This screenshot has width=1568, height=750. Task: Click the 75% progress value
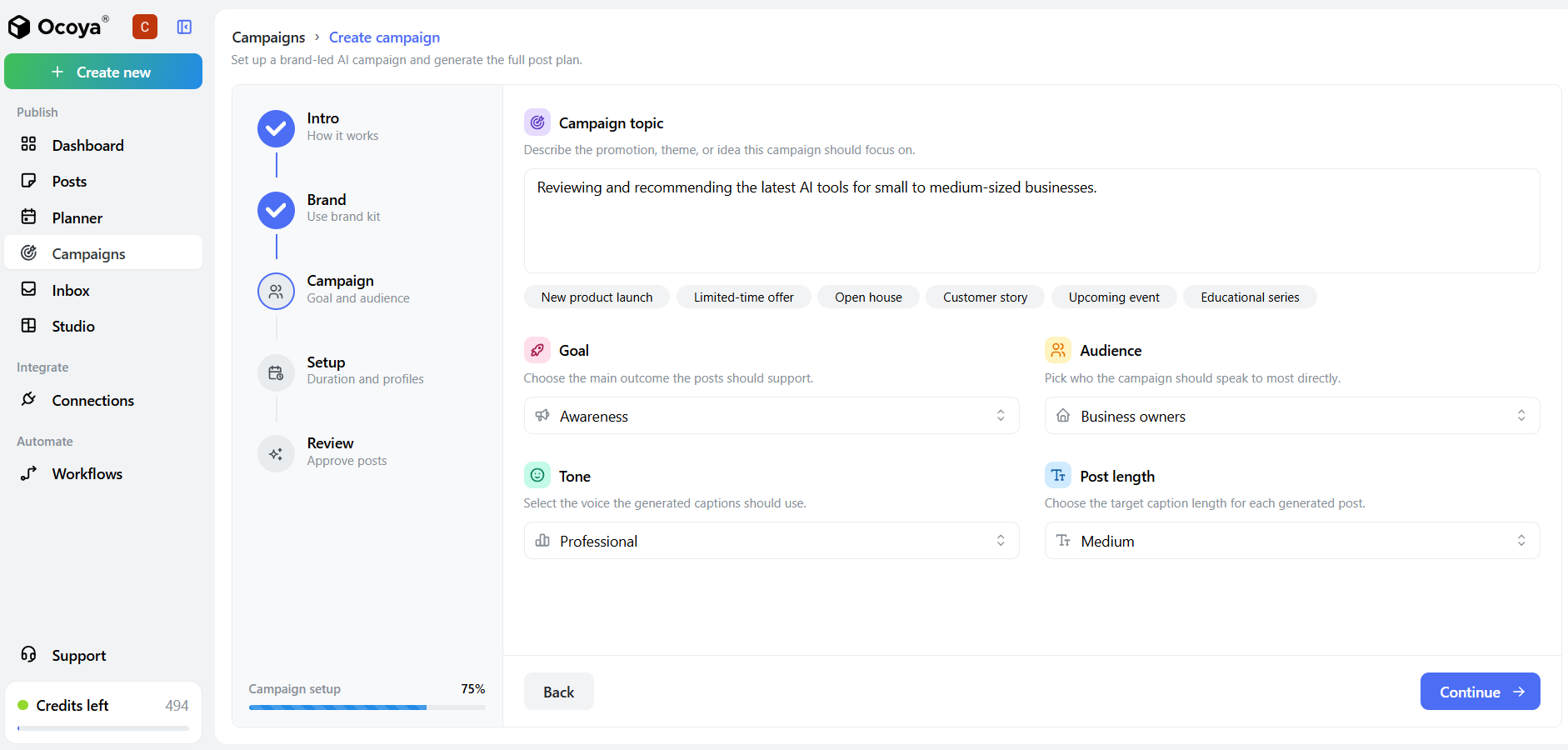click(x=473, y=689)
